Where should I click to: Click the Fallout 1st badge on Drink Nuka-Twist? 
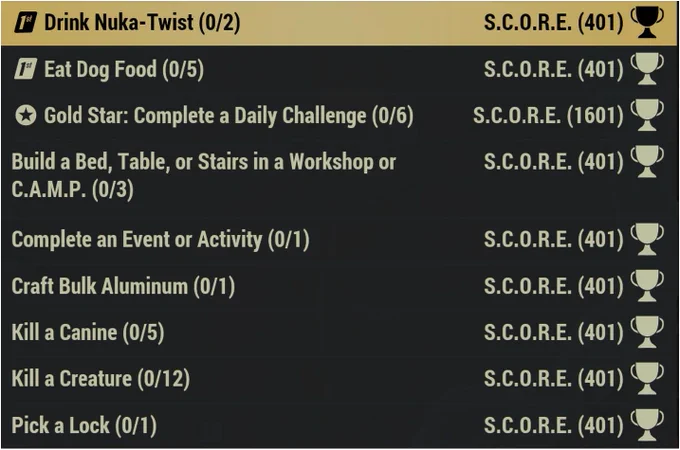[26, 22]
